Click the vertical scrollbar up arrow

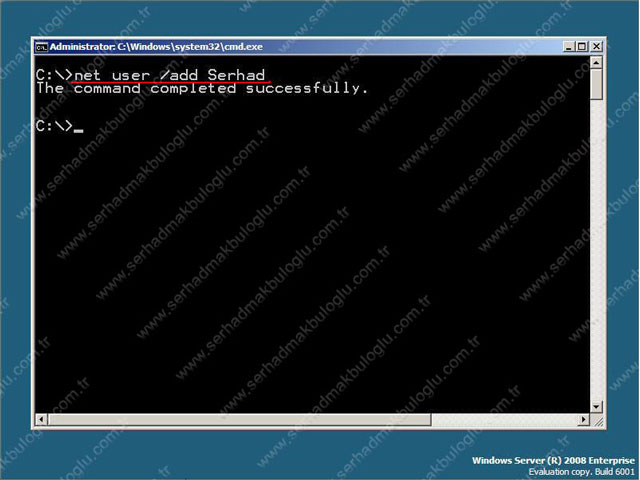point(596,62)
